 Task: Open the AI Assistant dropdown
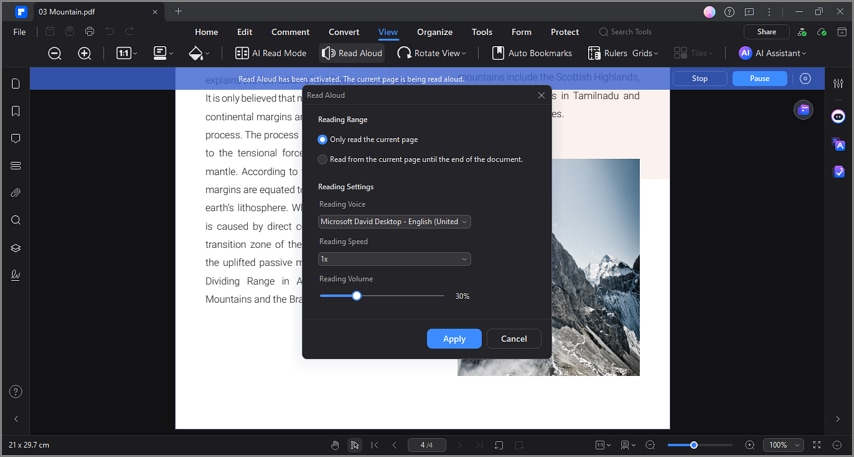click(772, 53)
